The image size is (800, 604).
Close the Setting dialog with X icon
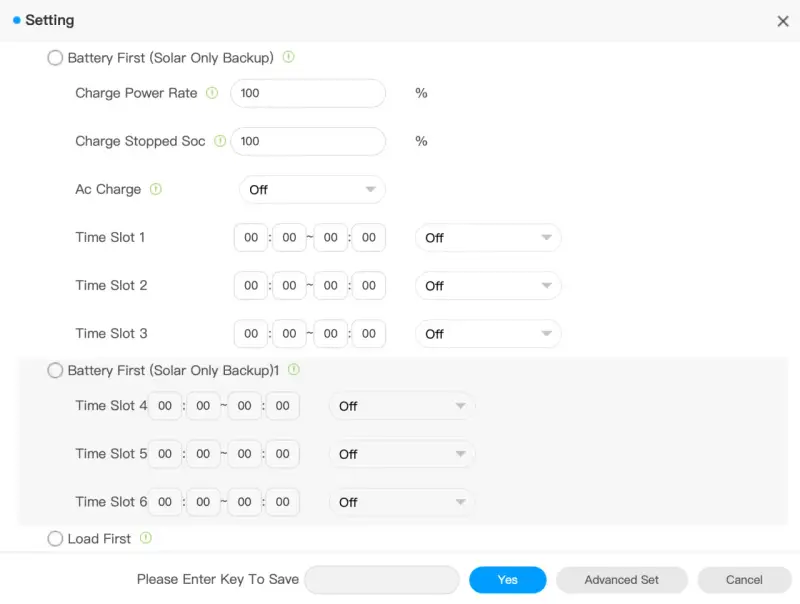click(783, 21)
